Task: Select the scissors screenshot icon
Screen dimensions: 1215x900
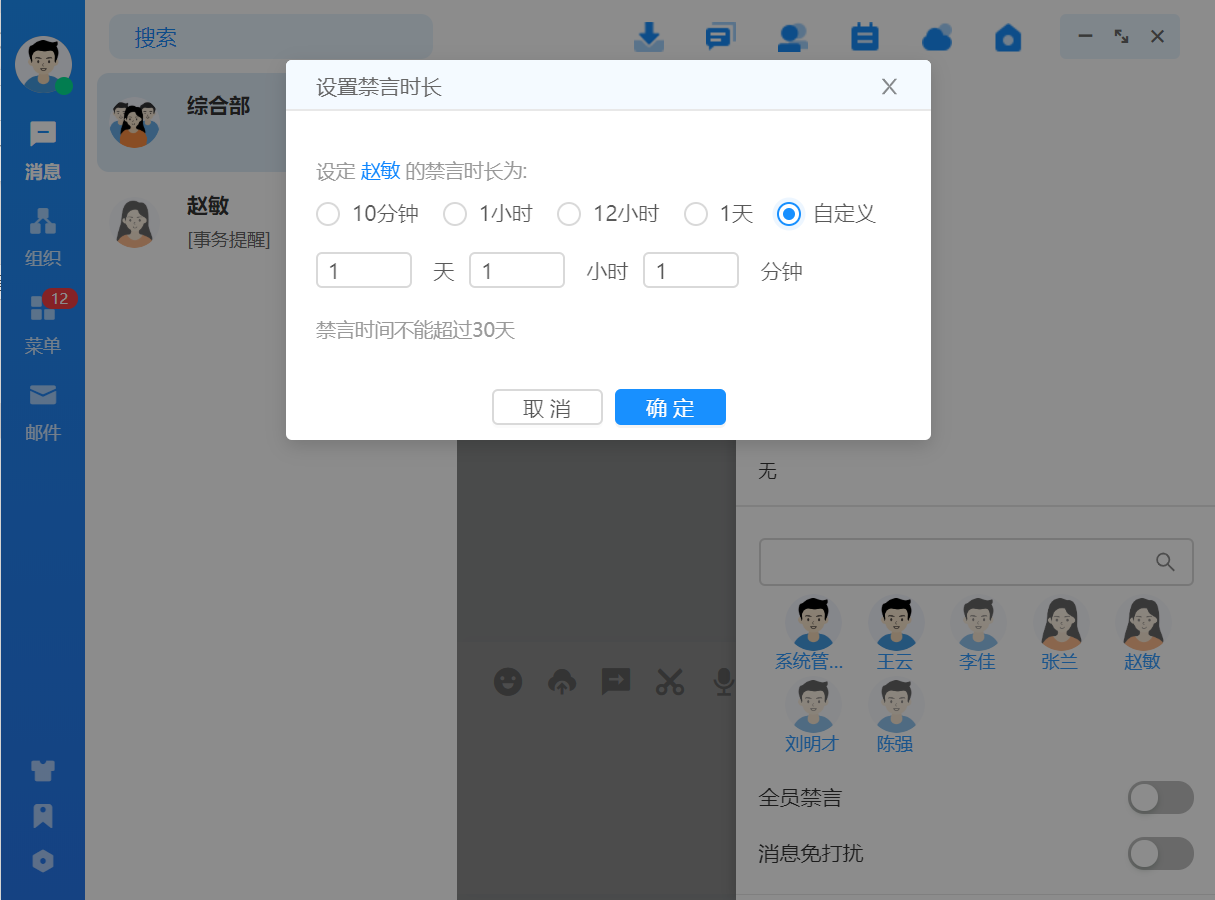Action: [669, 682]
